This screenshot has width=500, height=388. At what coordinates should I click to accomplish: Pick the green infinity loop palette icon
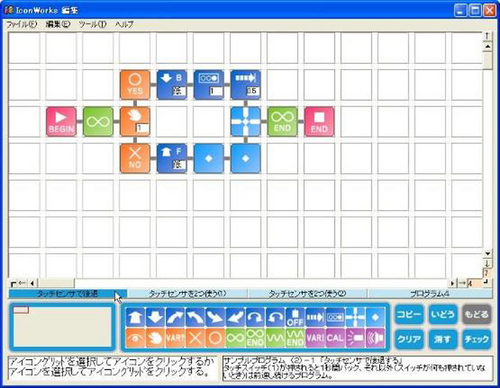(x=235, y=338)
